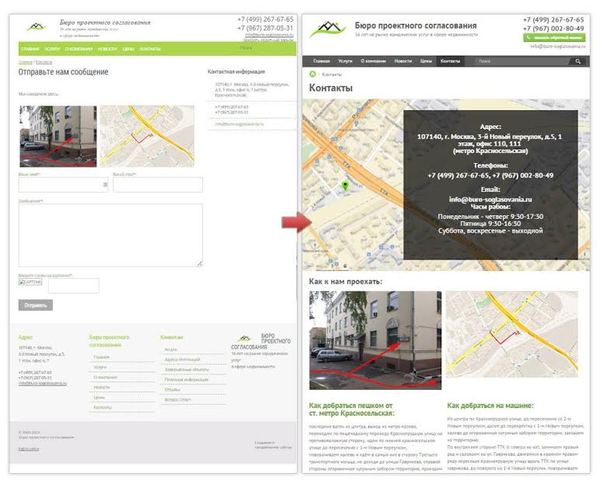The height and width of the screenshot is (487, 600).
Task: Click the mountain logo in the old design header
Action: [37, 26]
